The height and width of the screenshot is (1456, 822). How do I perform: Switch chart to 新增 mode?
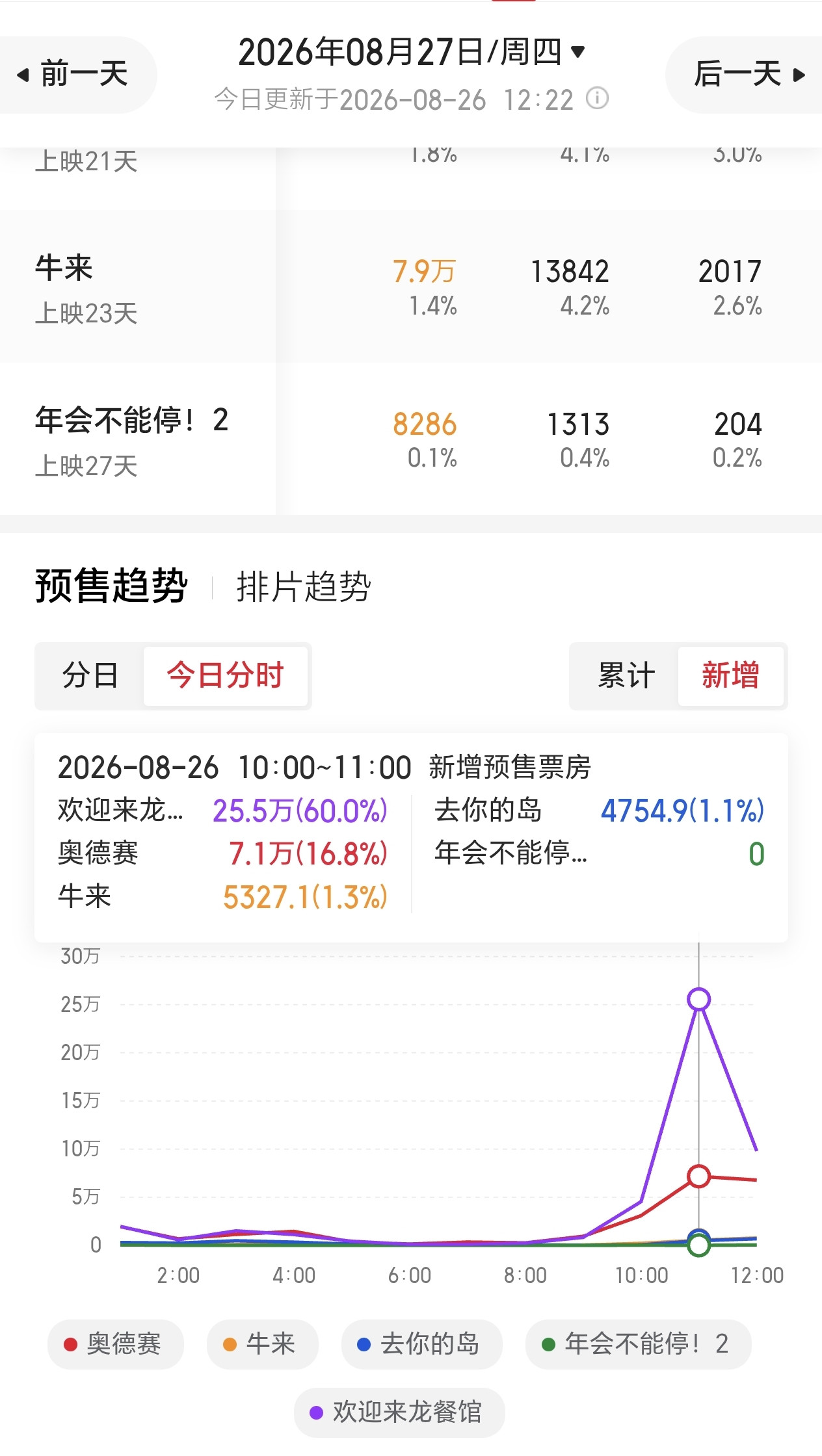point(730,675)
